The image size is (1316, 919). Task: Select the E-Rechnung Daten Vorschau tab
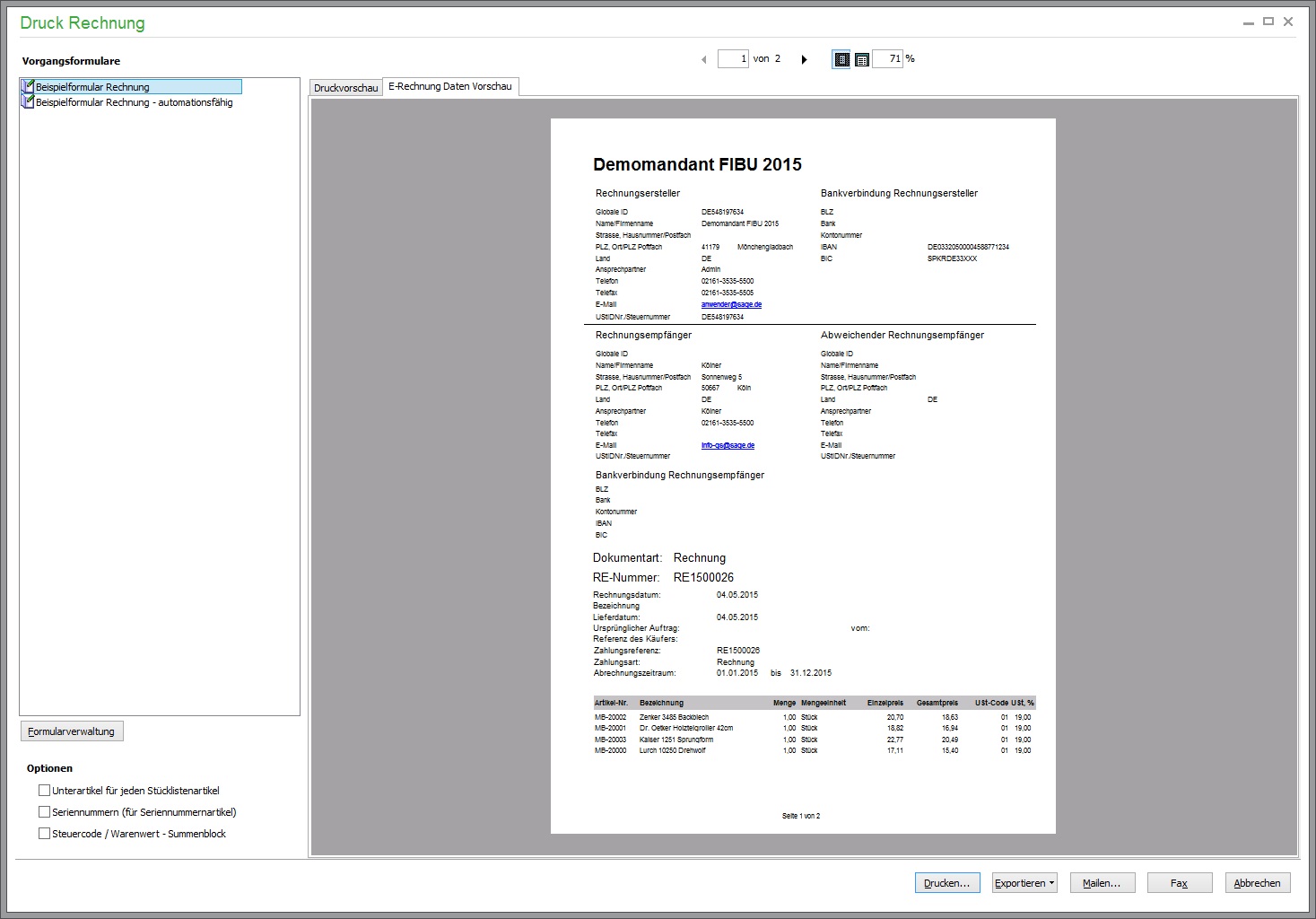click(450, 86)
